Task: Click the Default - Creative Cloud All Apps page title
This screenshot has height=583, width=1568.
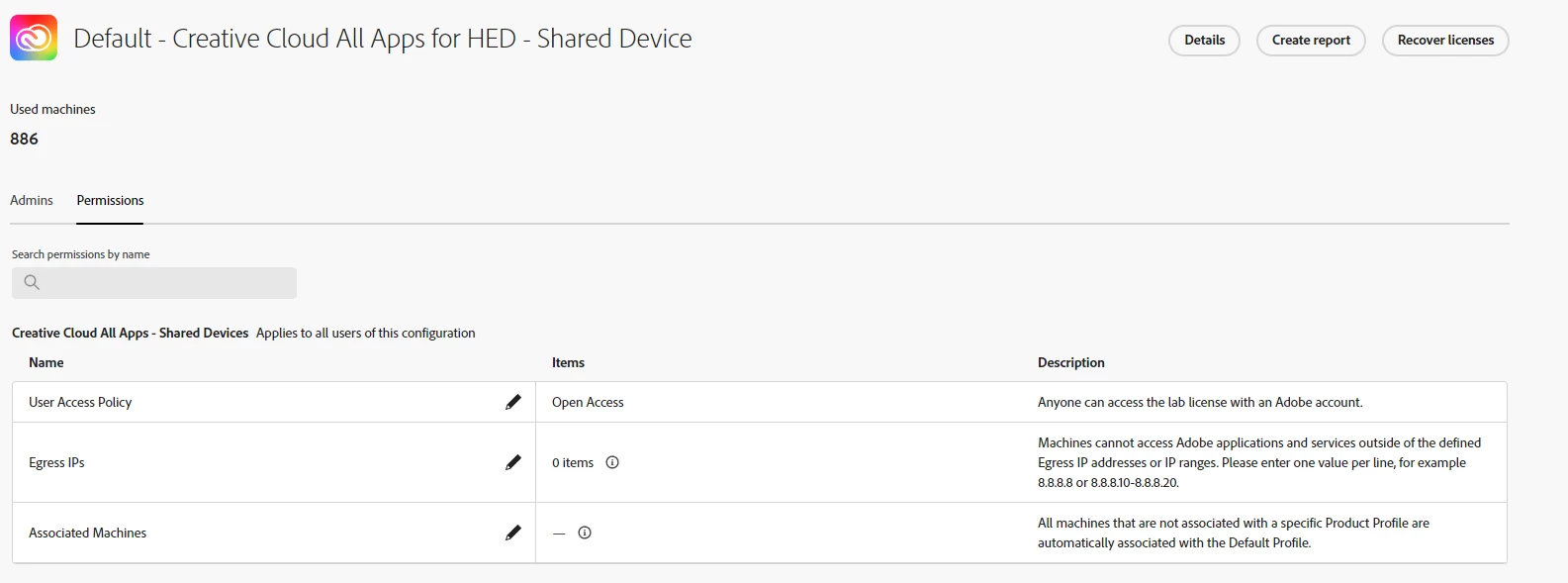Action: click(383, 39)
